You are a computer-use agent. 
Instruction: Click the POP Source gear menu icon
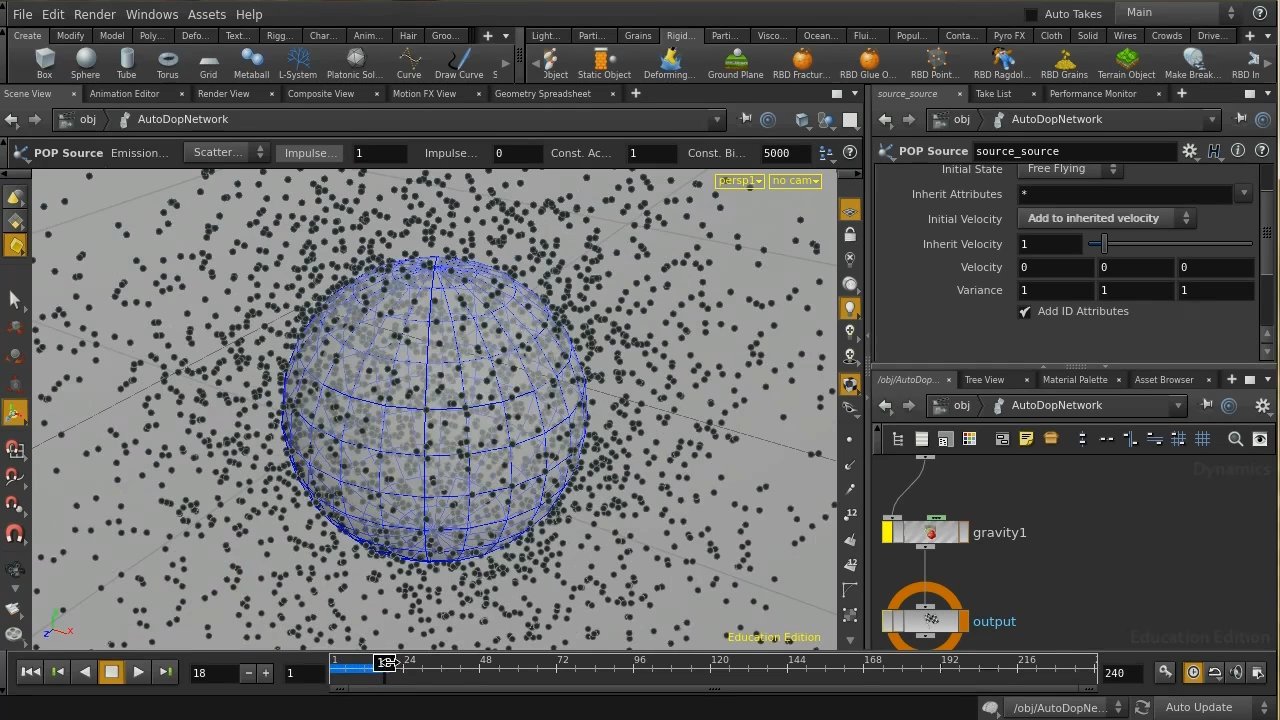pyautogui.click(x=1189, y=151)
